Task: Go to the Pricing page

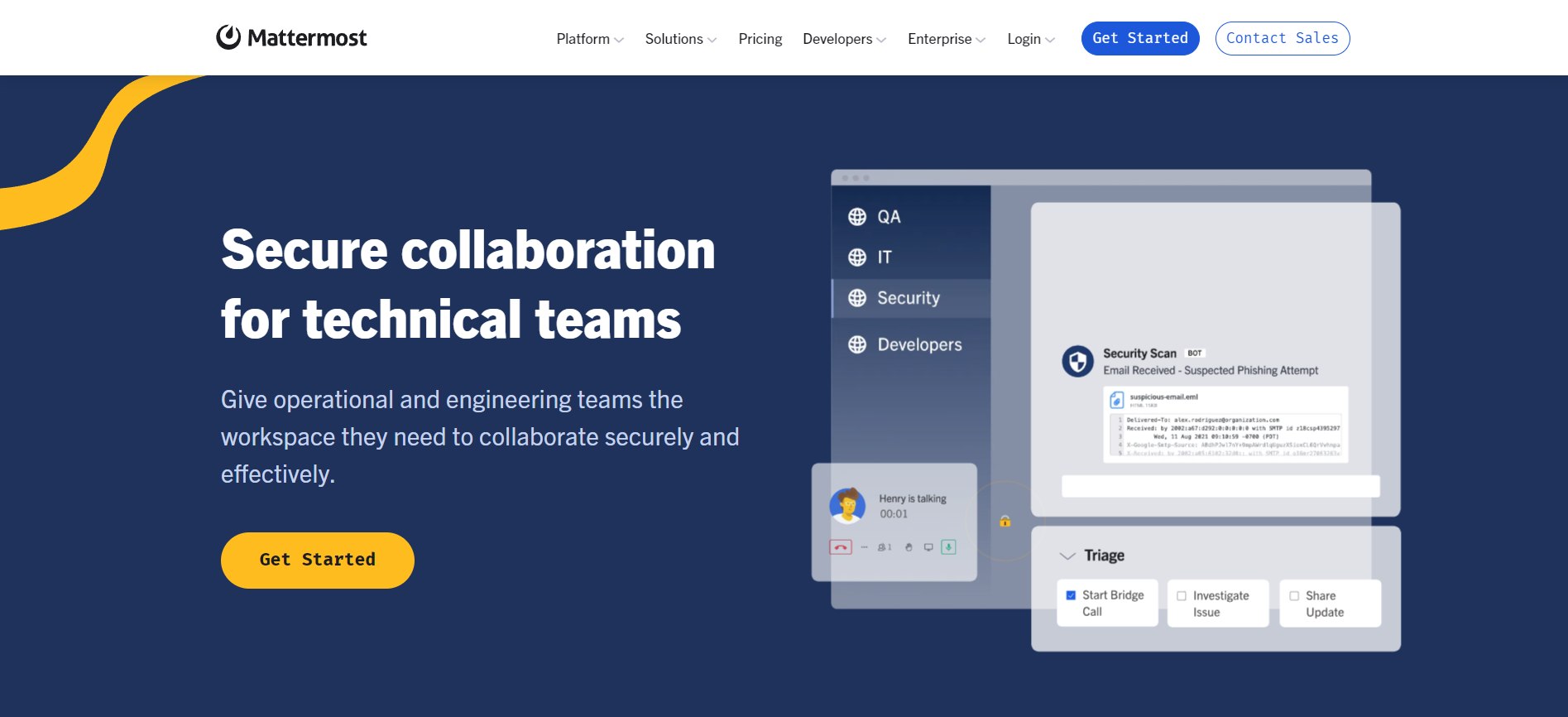Action: (760, 39)
